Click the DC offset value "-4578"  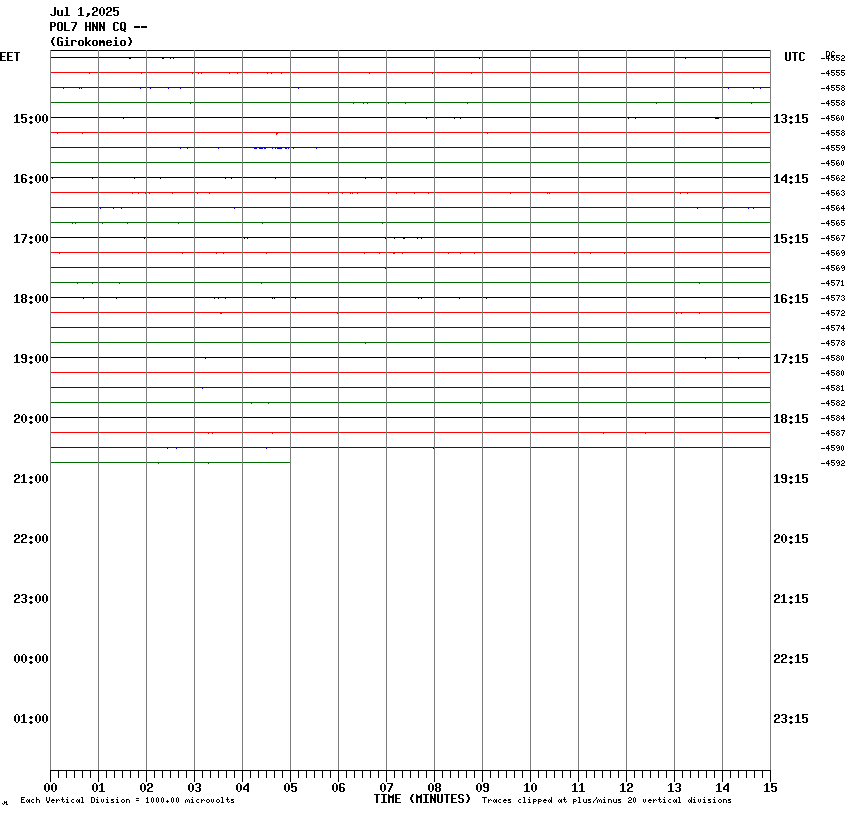(x=833, y=343)
